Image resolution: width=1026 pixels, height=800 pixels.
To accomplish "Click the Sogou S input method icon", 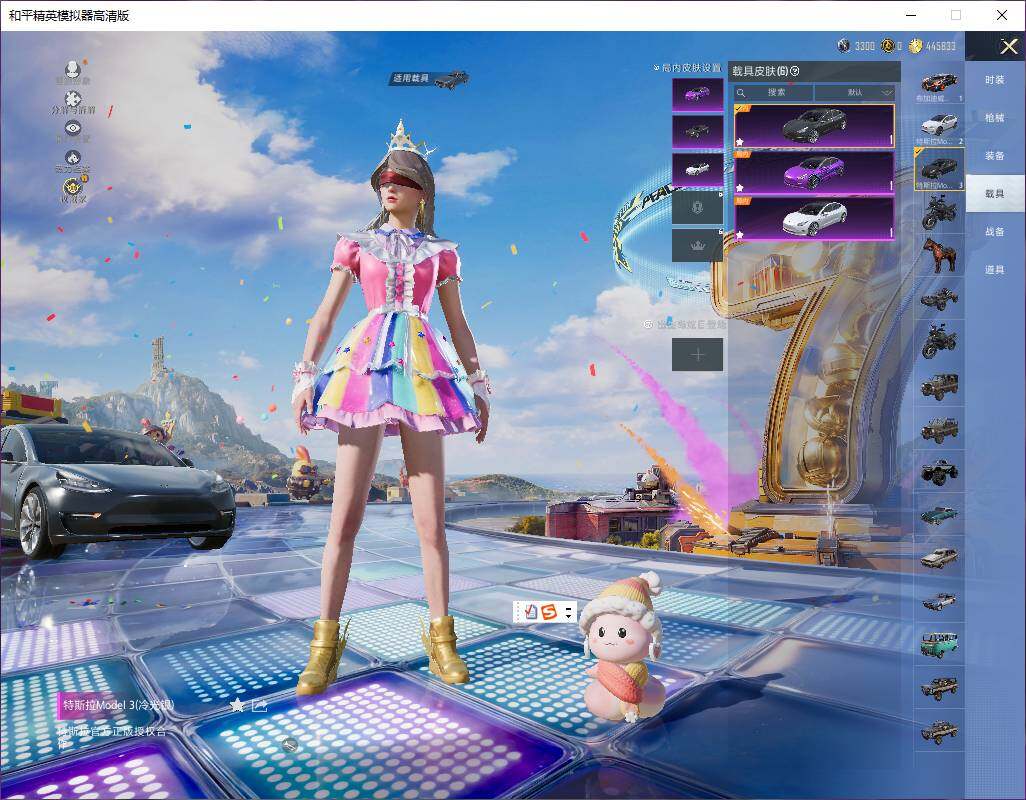I will pos(548,612).
